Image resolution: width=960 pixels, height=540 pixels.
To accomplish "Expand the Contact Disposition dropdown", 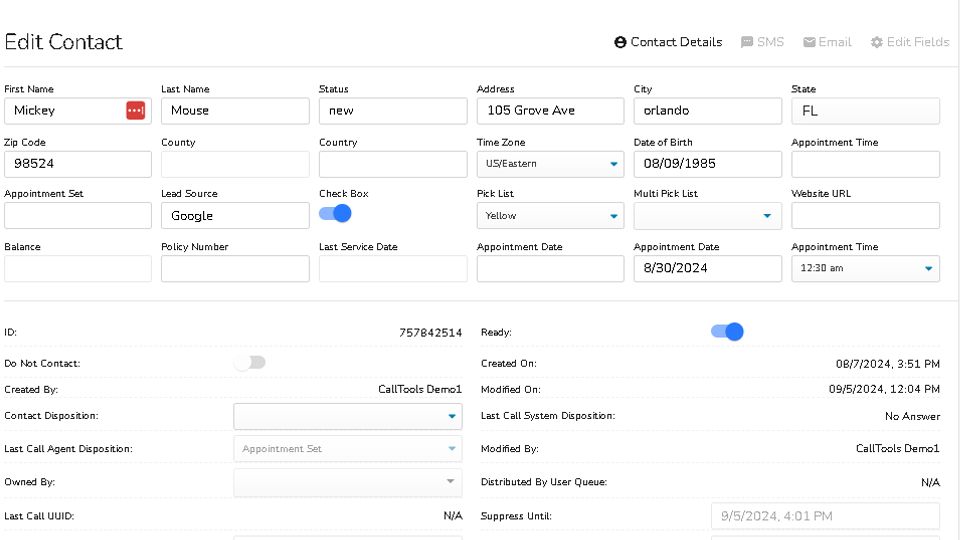I will pyautogui.click(x=347, y=416).
